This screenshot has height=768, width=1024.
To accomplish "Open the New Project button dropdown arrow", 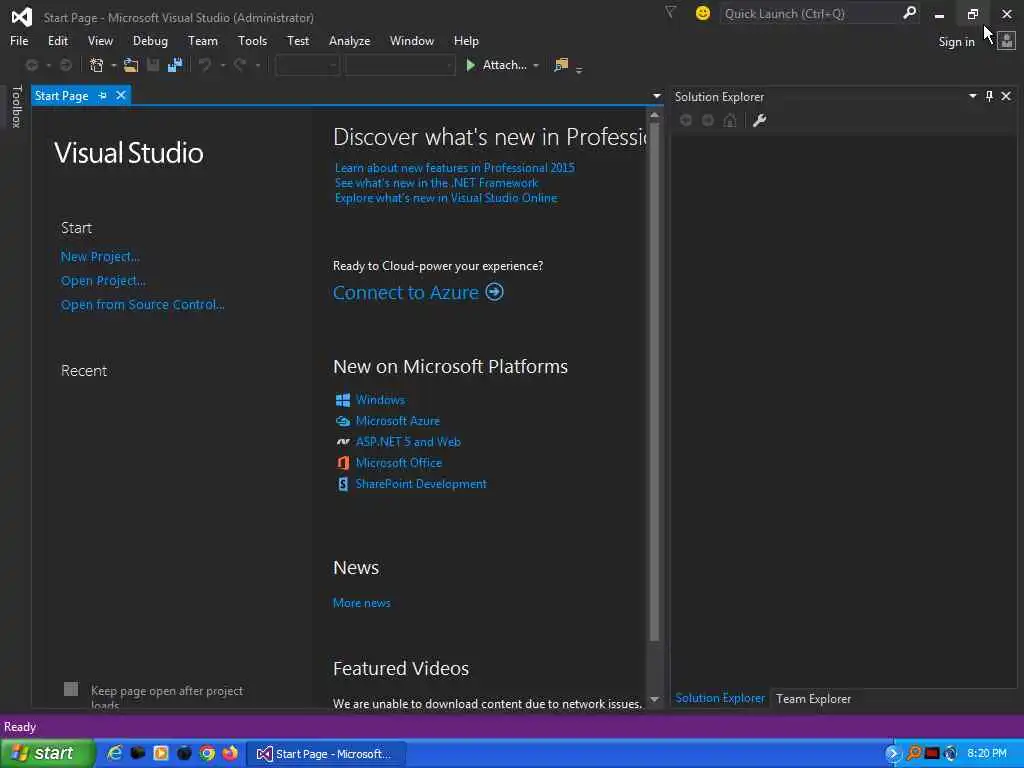I will (x=114, y=65).
